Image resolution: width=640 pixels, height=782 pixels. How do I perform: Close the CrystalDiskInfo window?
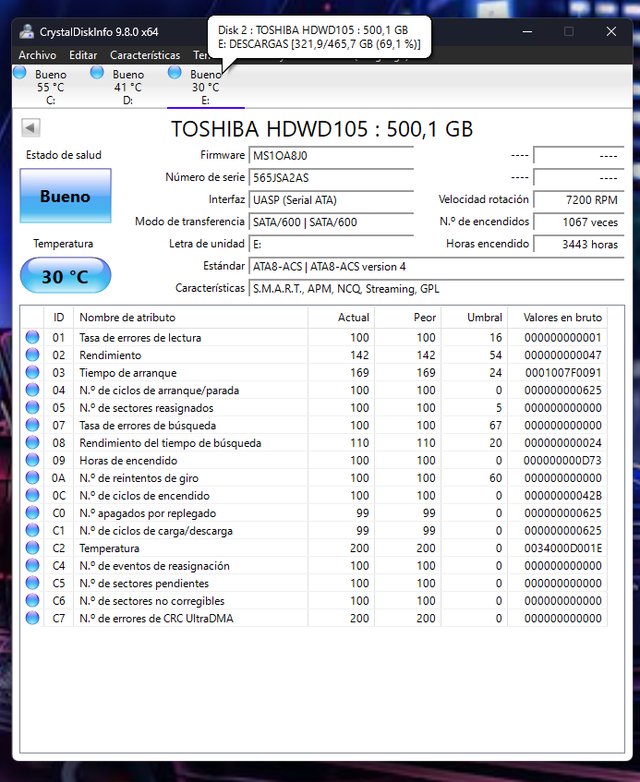pyautogui.click(x=611, y=31)
